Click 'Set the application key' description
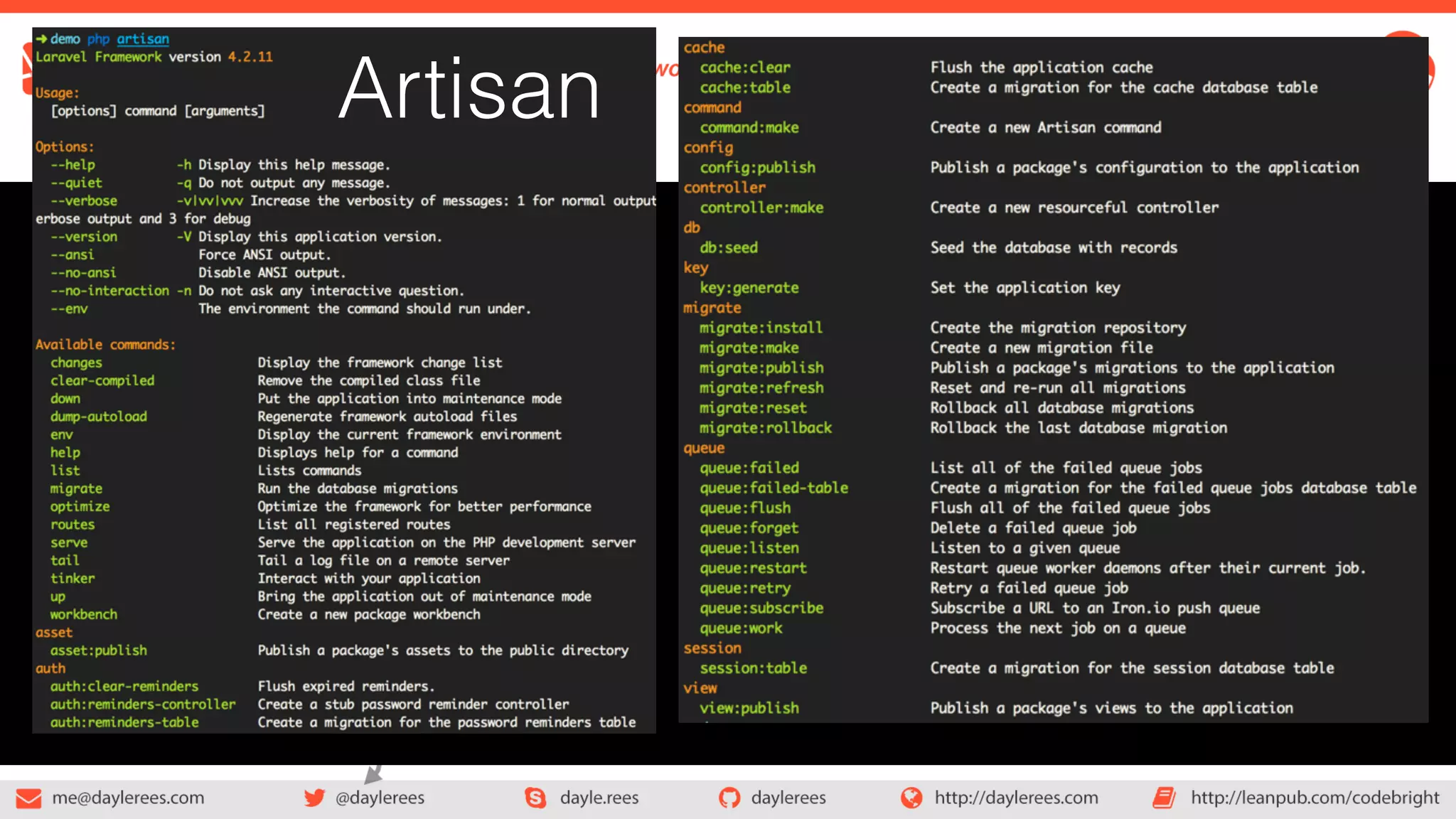The image size is (1456, 819). [1025, 288]
